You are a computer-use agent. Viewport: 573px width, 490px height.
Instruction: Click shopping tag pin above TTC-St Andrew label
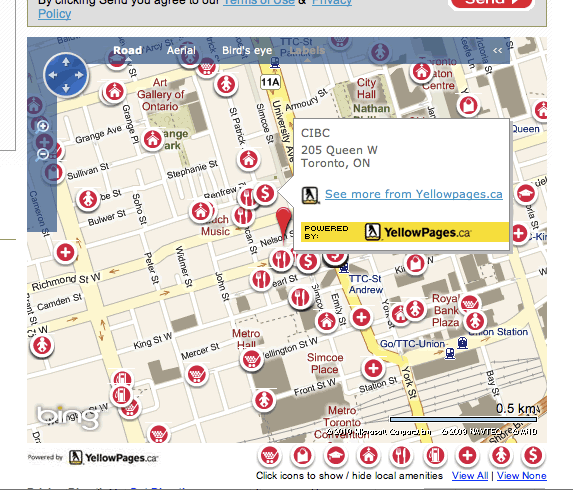point(415,263)
